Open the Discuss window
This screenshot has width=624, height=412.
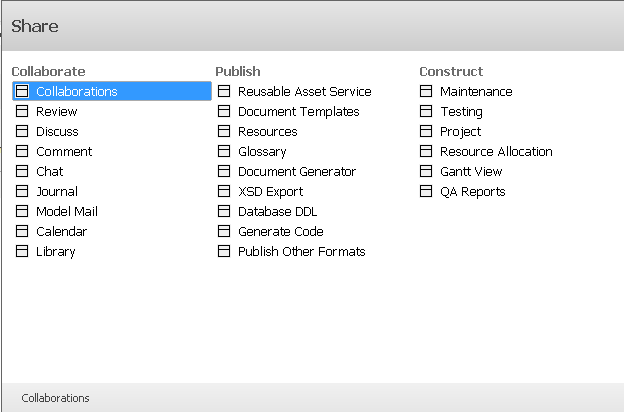pos(57,132)
